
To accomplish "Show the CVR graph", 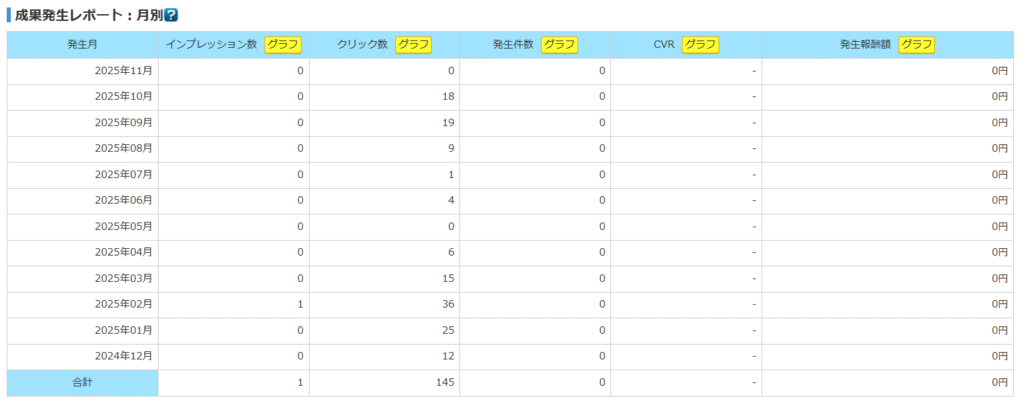I will 700,44.
